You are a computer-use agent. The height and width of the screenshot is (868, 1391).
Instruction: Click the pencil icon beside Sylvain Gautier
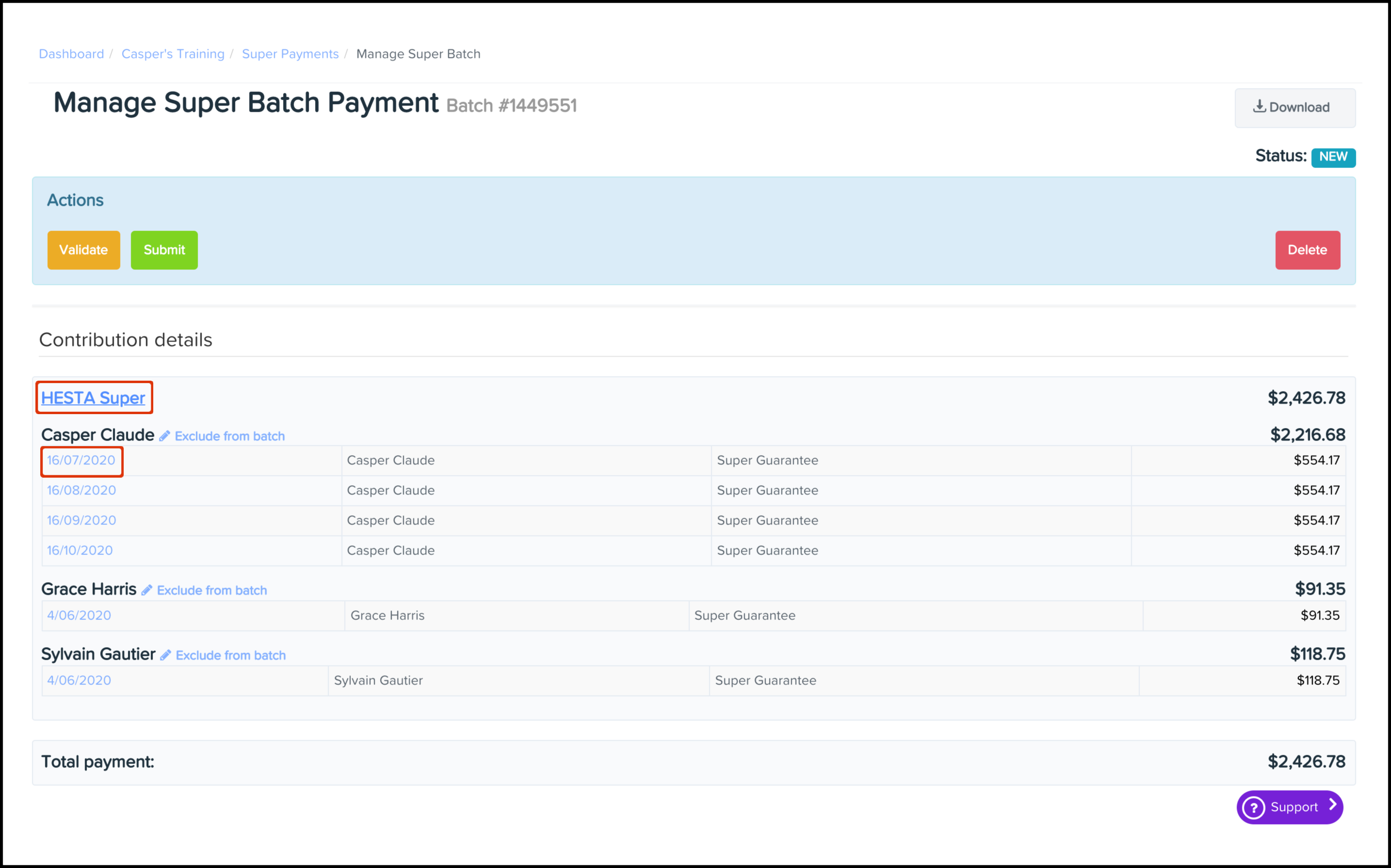(165, 655)
